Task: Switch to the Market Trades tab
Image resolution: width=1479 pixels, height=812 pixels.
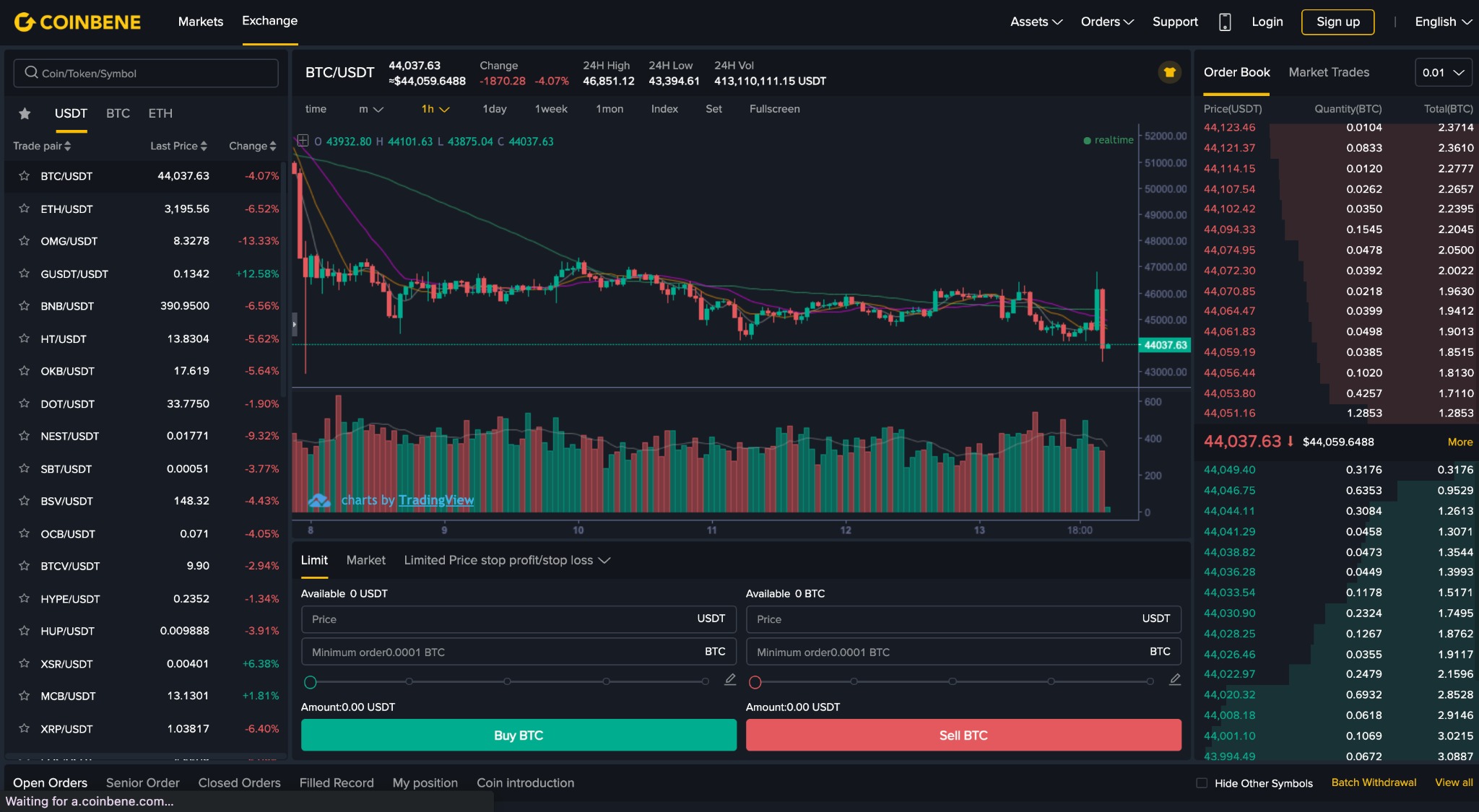Action: pyautogui.click(x=1328, y=72)
